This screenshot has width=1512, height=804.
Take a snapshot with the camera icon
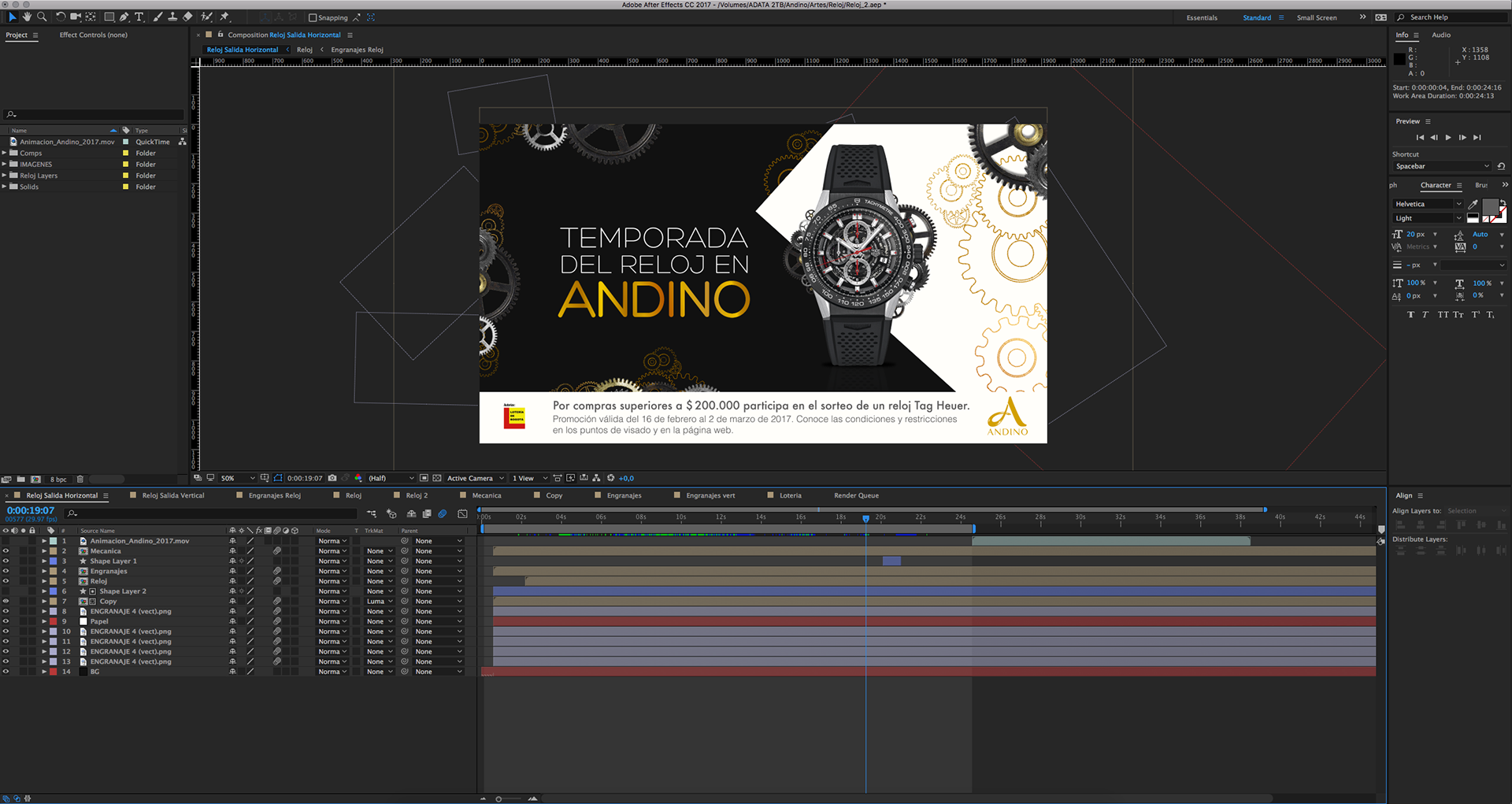[332, 478]
